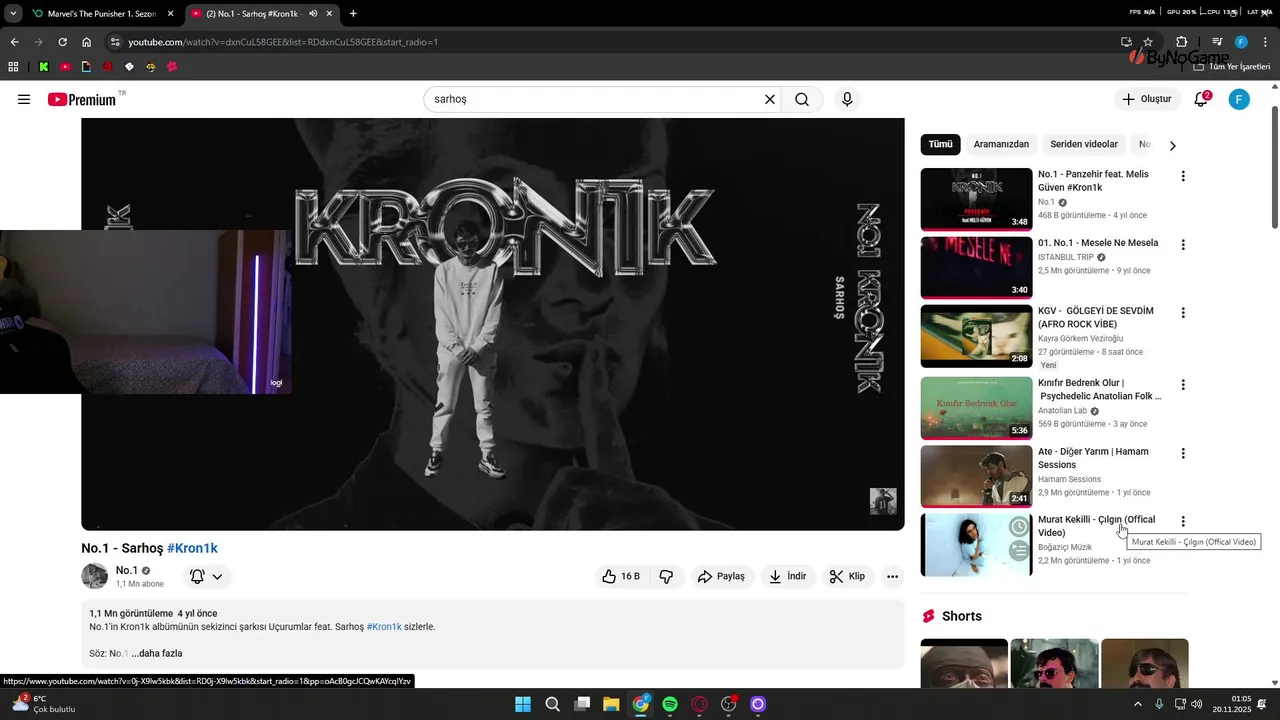
Task: Toggle subscription notification bell for No.1
Action: tap(207, 576)
